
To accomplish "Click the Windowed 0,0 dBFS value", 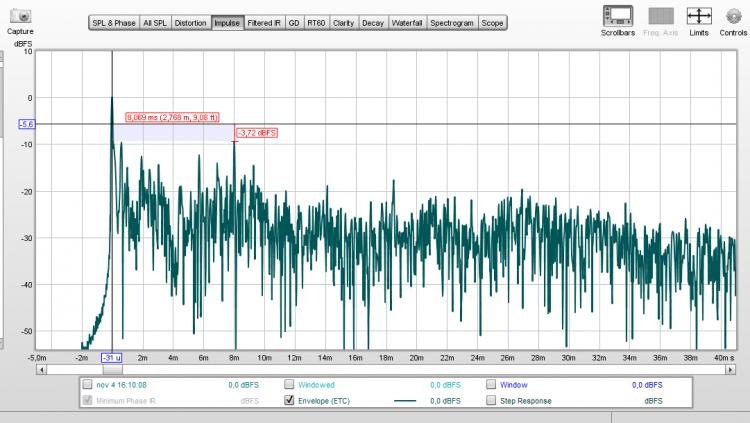I will tap(445, 385).
